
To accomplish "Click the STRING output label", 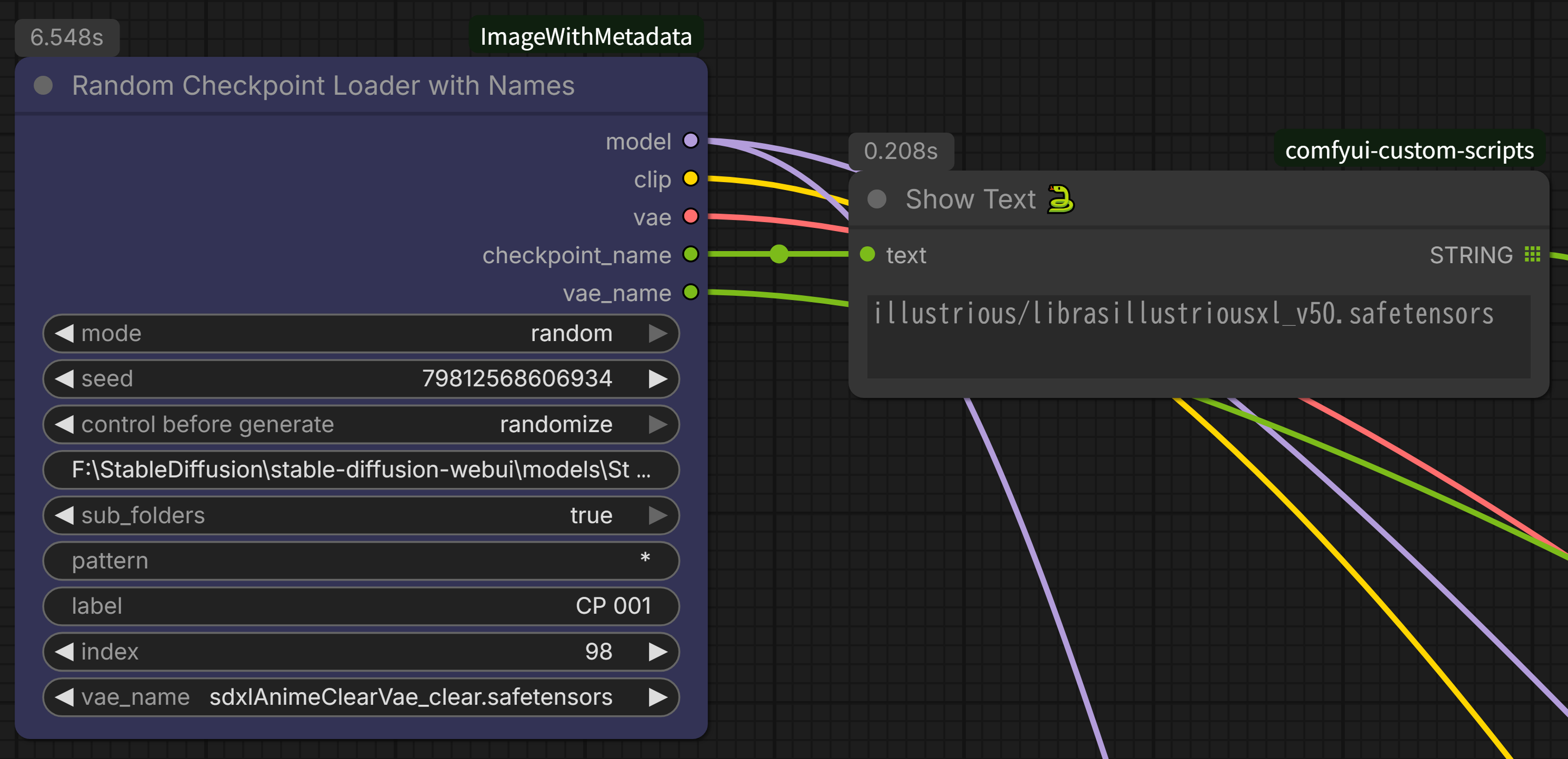I will (1471, 254).
